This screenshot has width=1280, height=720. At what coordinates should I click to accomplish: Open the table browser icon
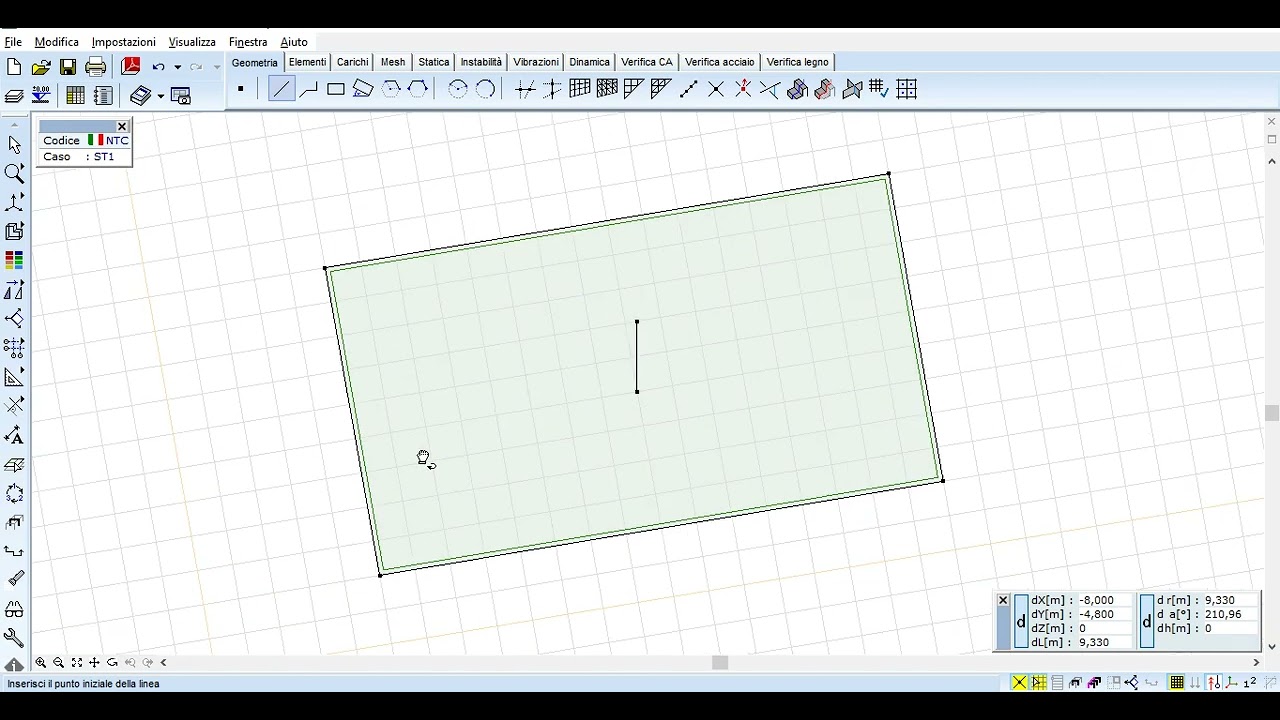coord(75,96)
